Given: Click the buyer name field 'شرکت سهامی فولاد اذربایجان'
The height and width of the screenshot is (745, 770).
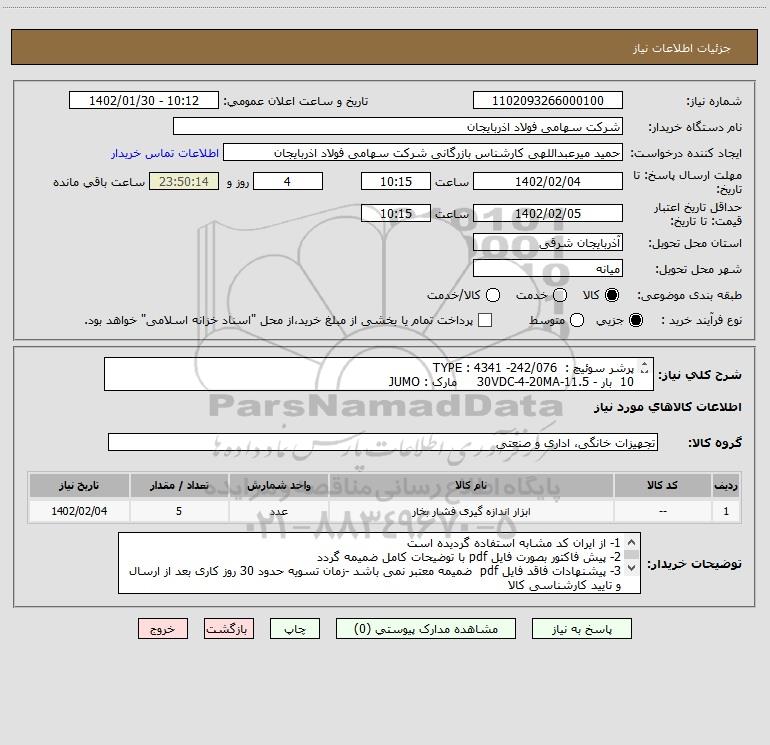Looking at the screenshot, I should [398, 126].
